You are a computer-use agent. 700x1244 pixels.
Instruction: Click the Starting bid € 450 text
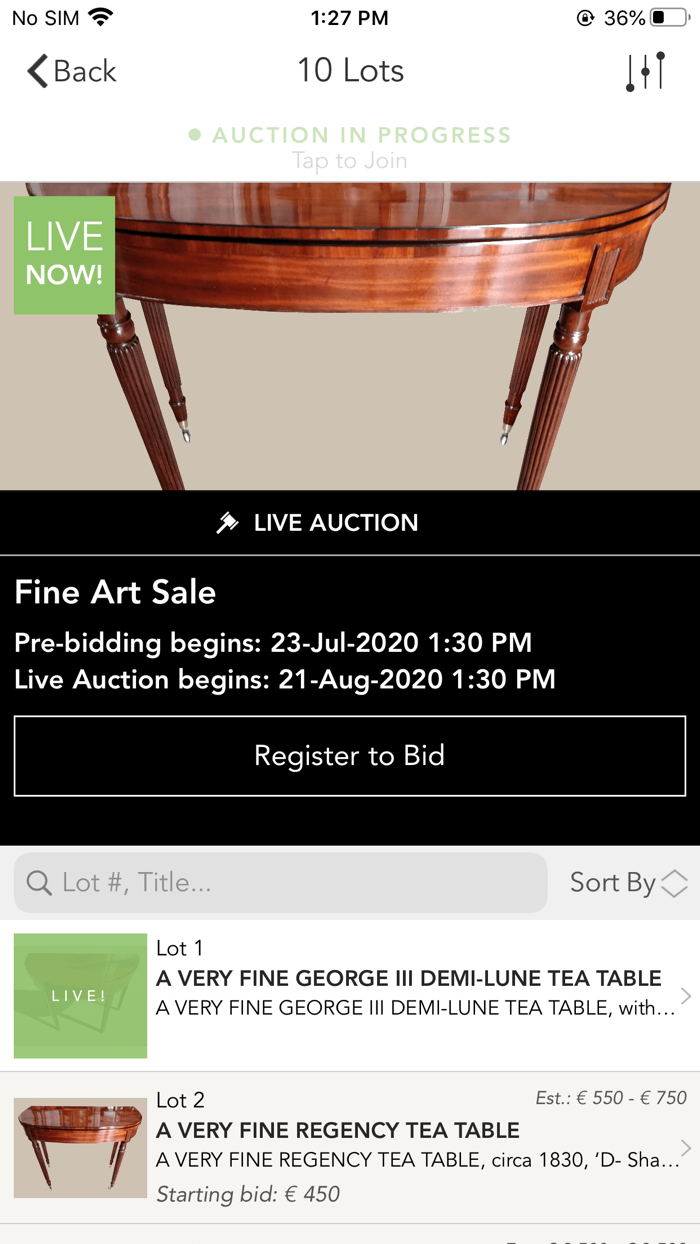tap(250, 1195)
